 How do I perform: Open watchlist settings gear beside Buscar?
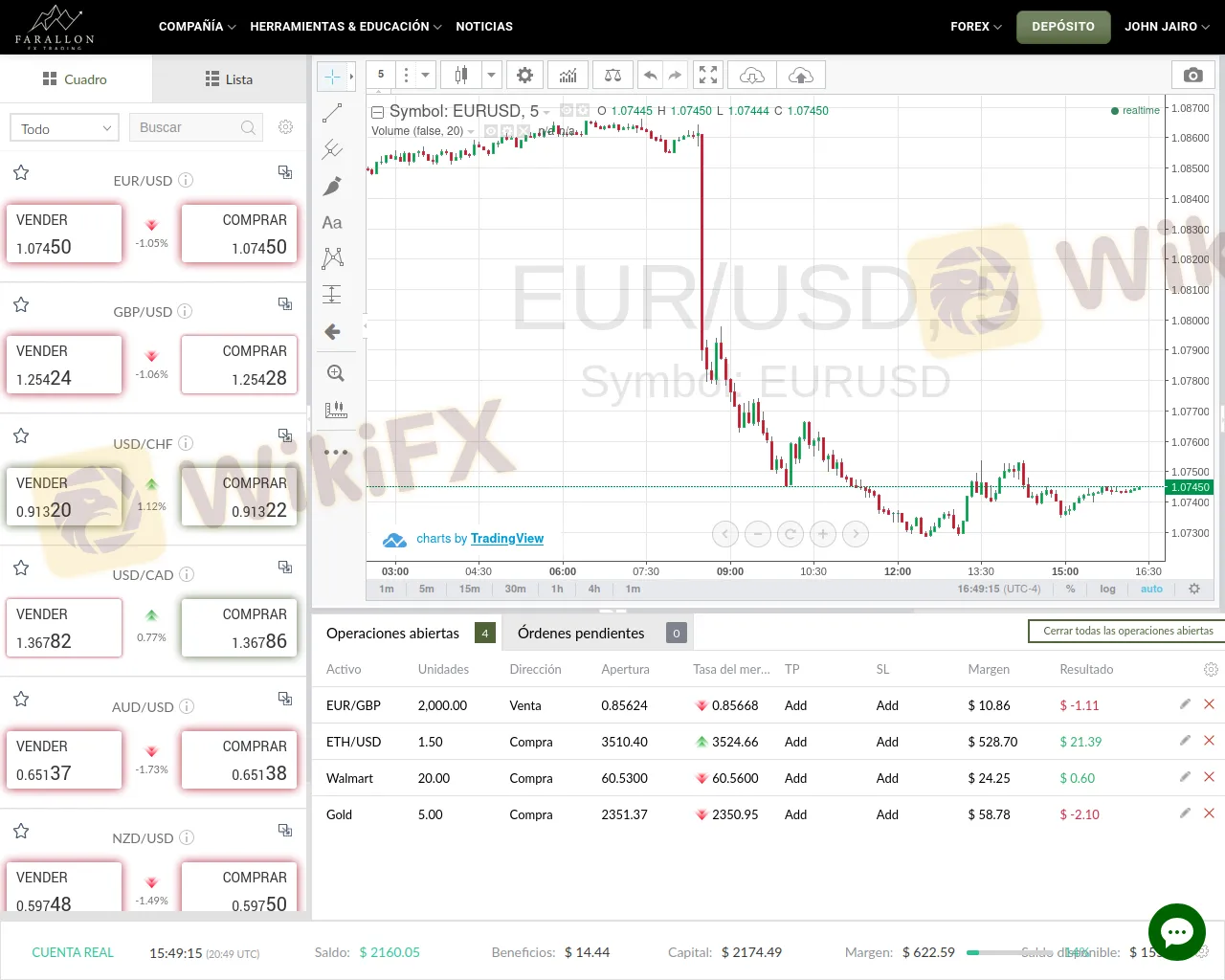point(285,127)
